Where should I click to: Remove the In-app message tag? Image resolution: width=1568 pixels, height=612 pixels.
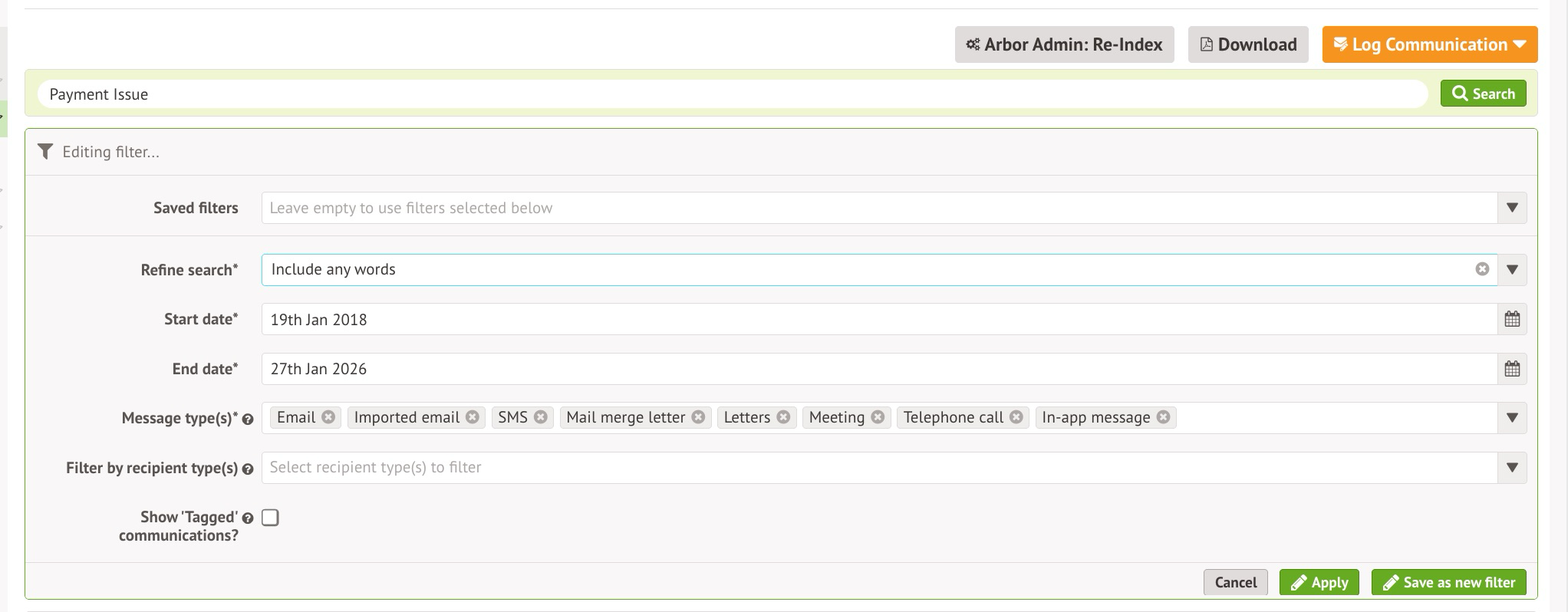tap(1163, 417)
